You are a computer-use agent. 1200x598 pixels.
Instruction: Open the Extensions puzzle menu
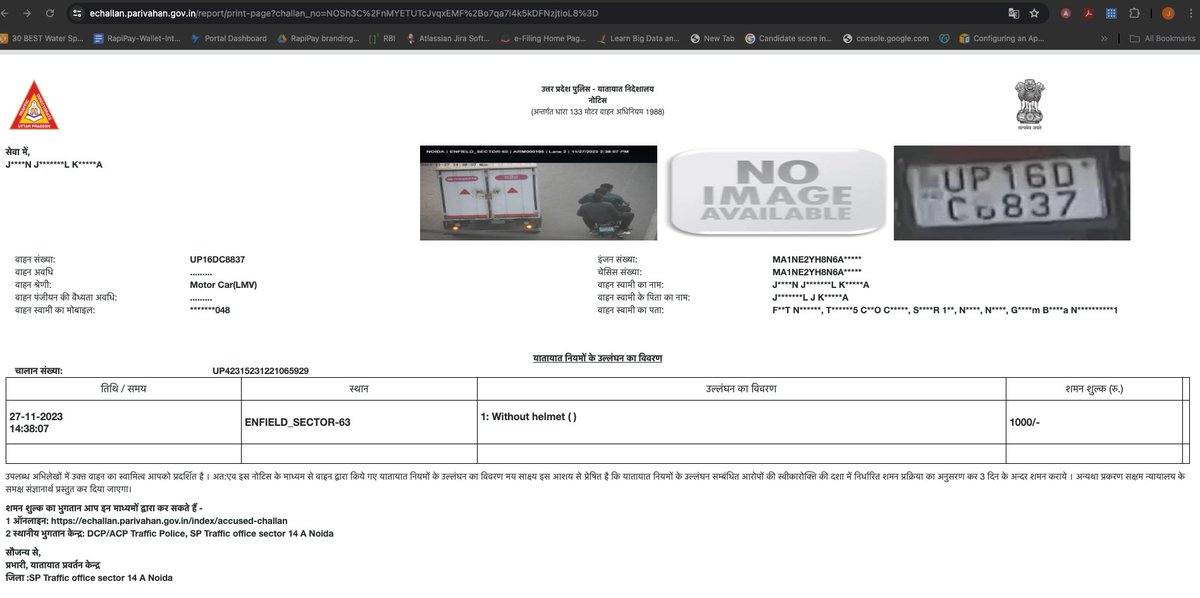pos(1134,13)
